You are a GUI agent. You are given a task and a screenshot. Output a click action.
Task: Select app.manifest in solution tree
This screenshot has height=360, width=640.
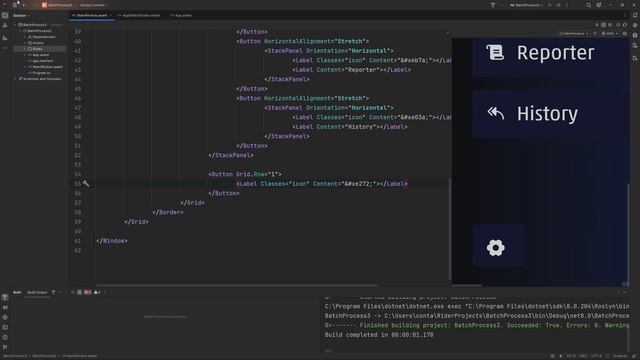point(42,61)
